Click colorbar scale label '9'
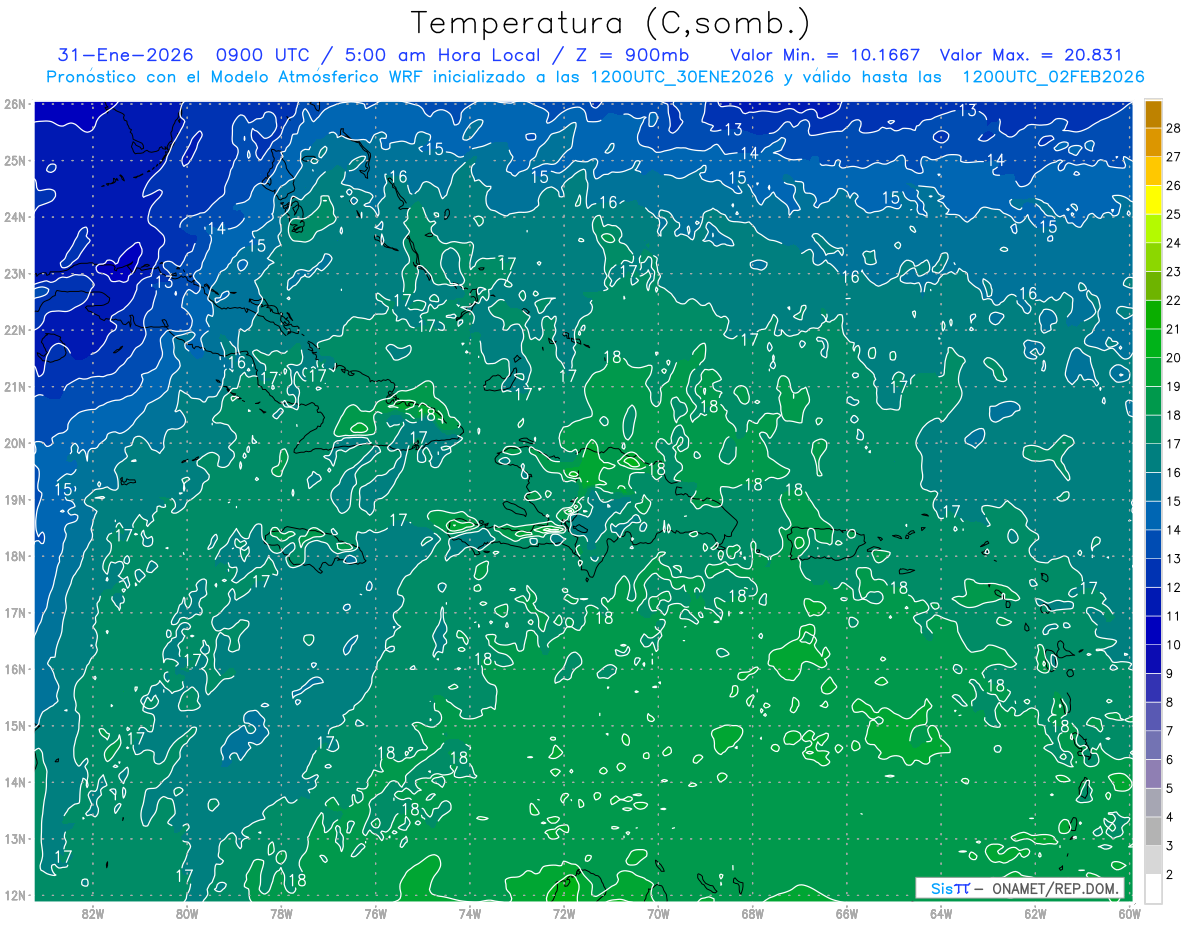1200x927 pixels. (1170, 674)
